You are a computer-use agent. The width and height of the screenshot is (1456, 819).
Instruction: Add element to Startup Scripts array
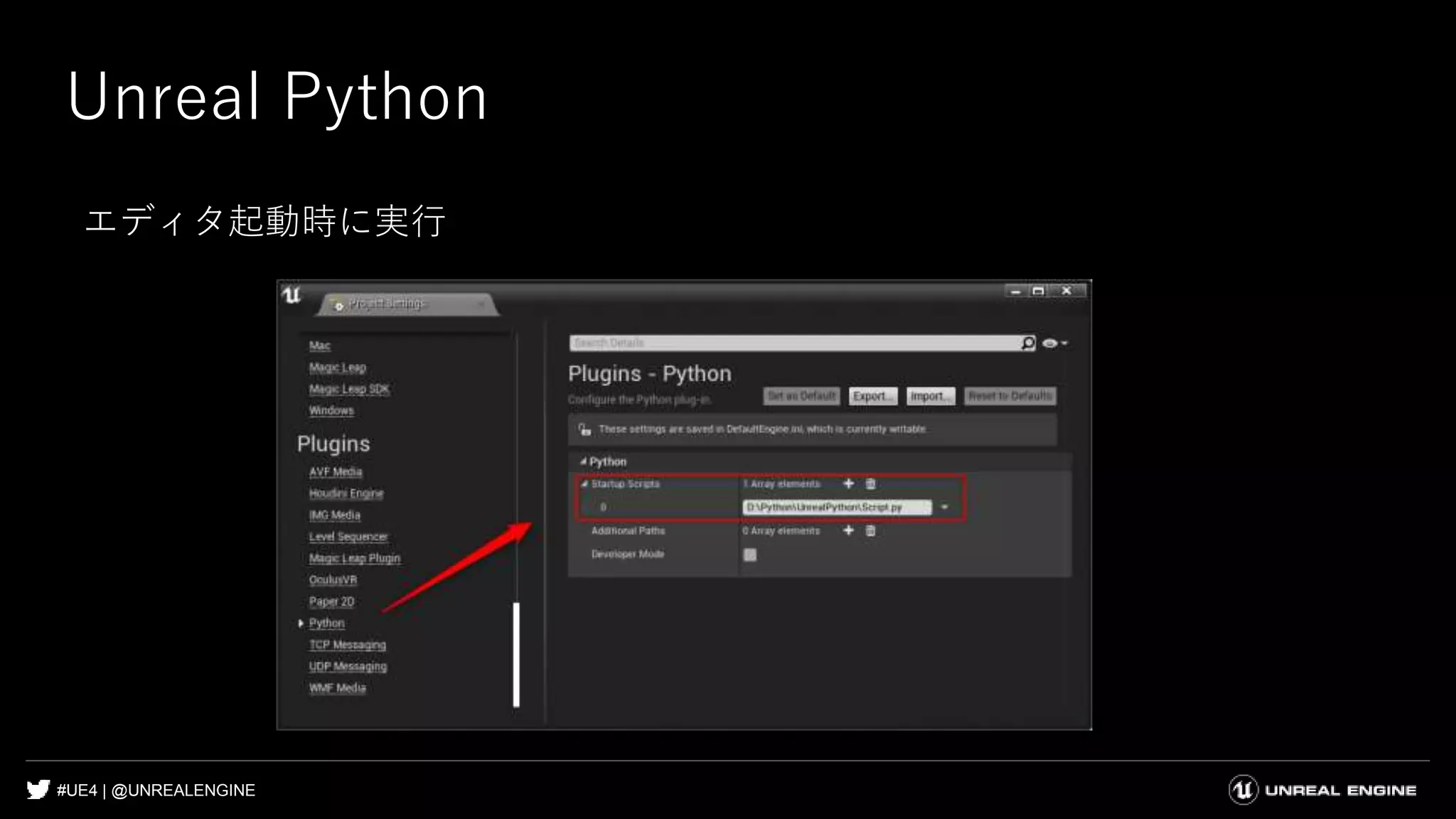[x=848, y=483]
